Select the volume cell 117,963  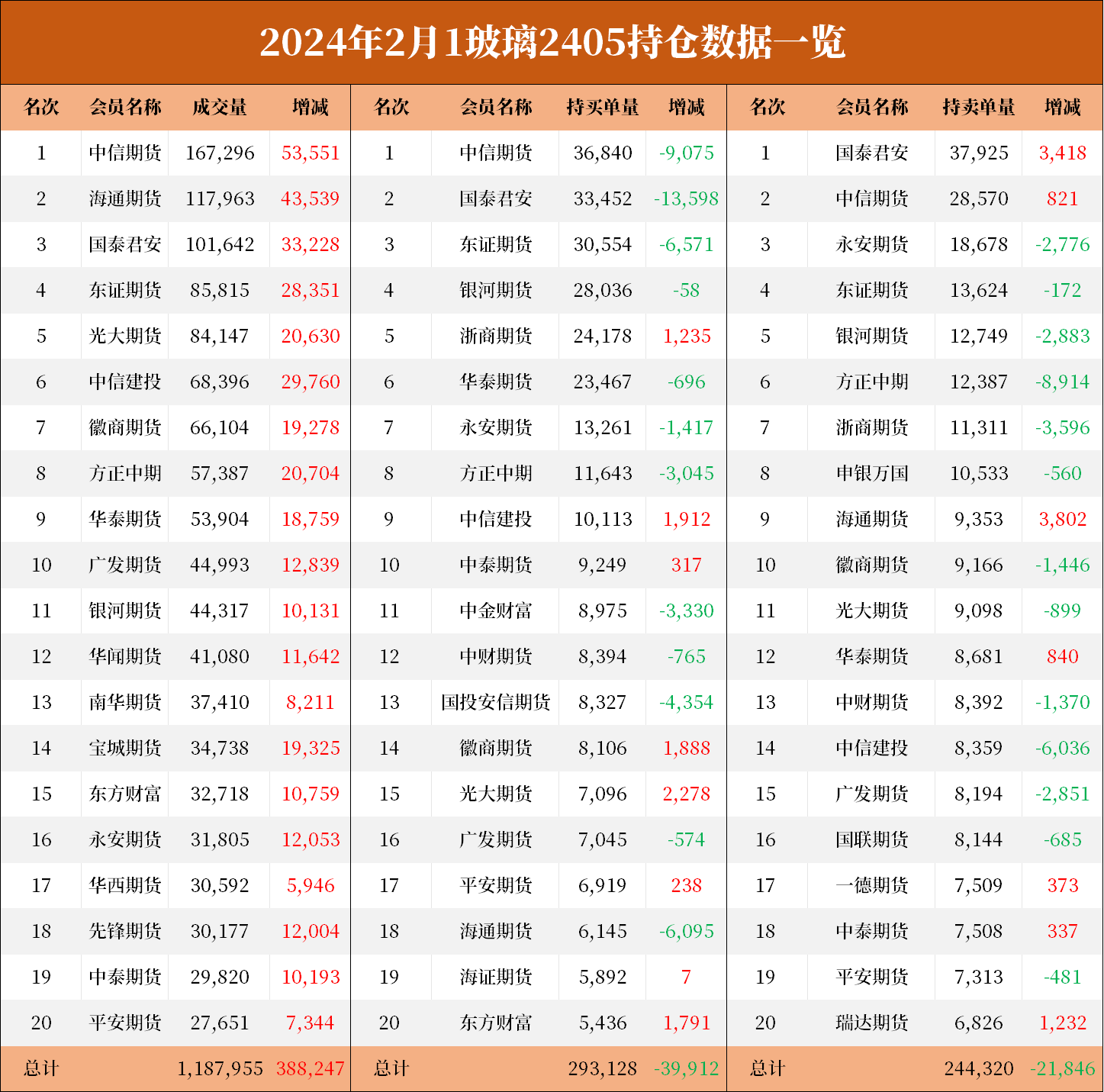coord(220,198)
